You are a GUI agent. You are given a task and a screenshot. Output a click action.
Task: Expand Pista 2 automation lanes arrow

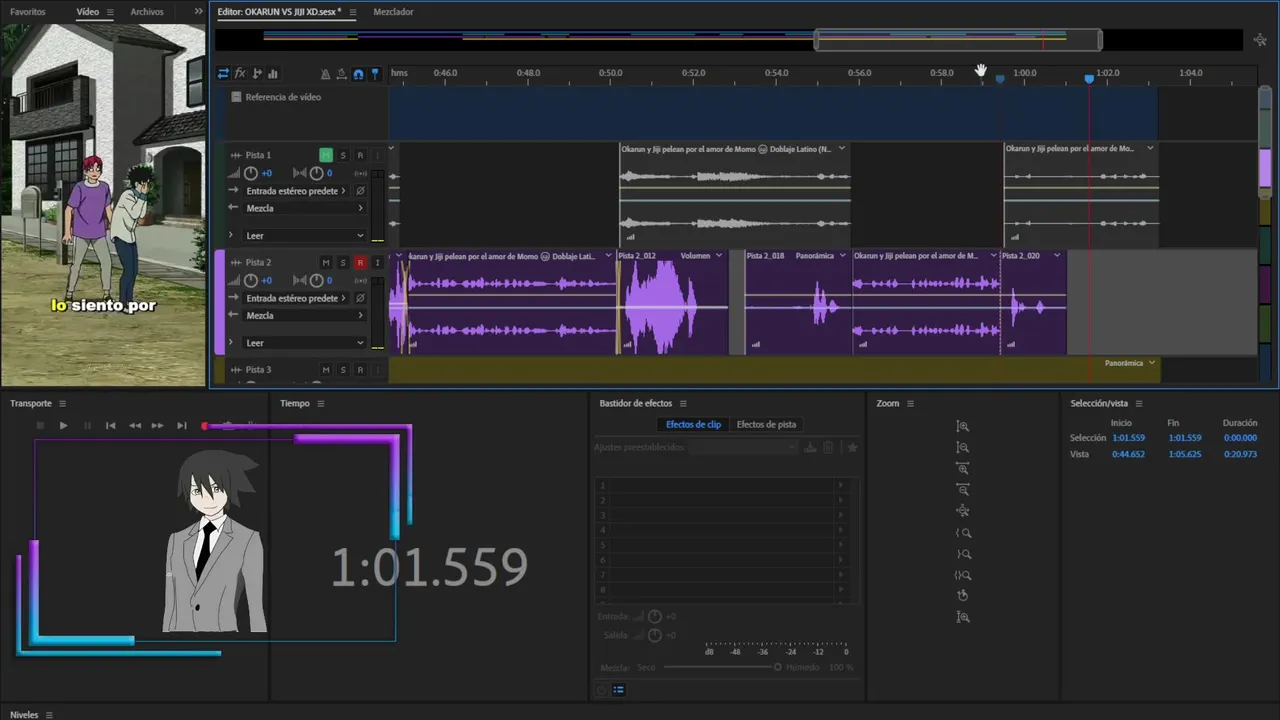point(231,343)
